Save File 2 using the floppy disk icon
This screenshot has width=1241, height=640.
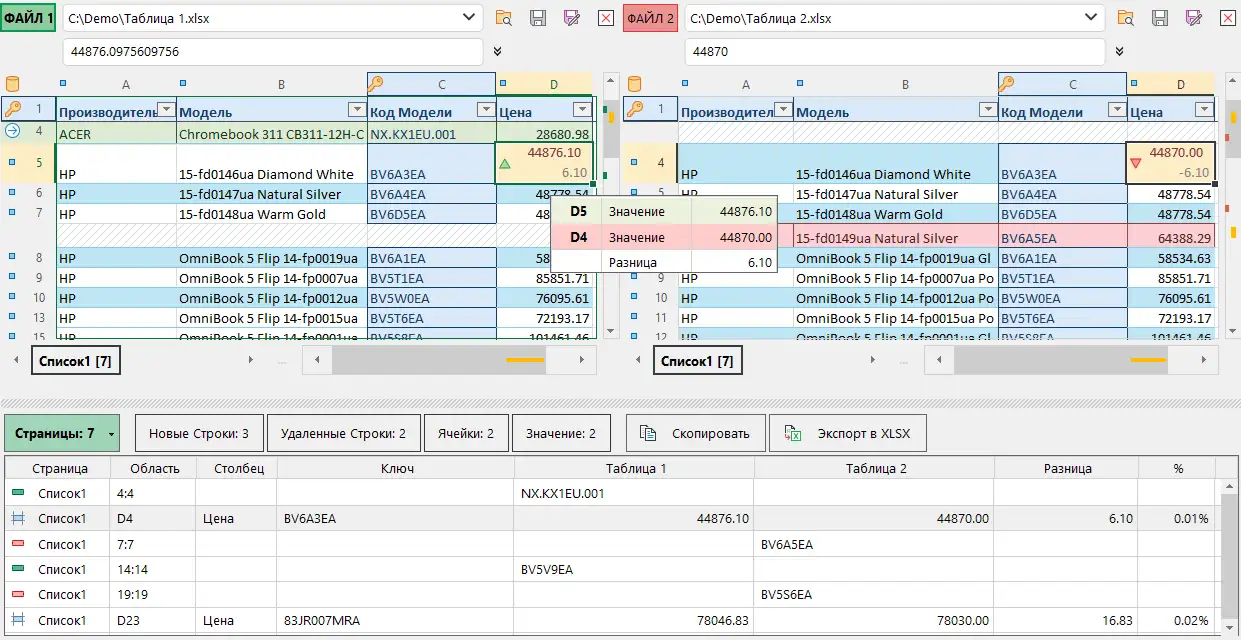[1160, 18]
